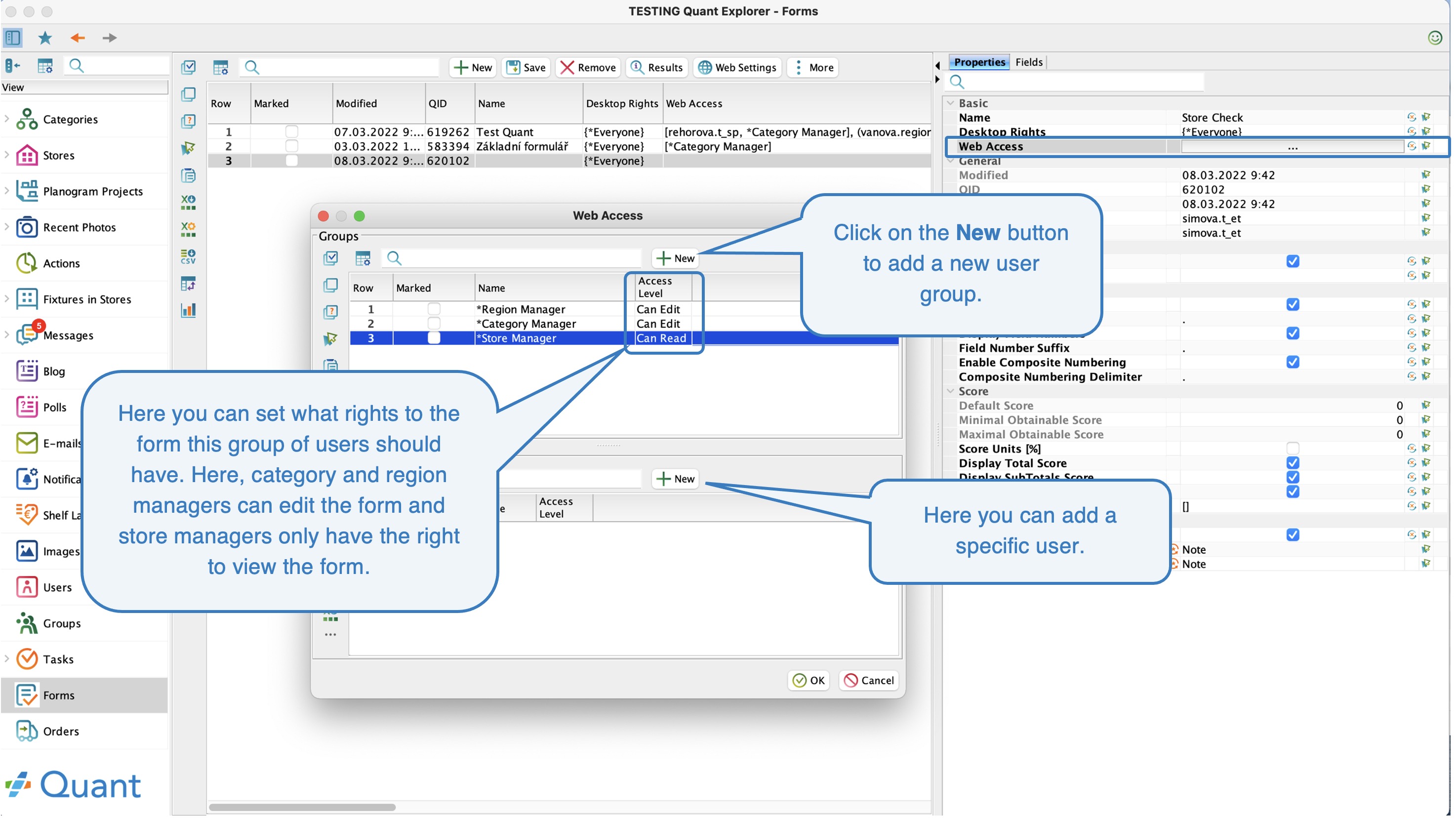Screen dimensions: 1456x818
Task: Click the Results button
Action: tap(657, 68)
